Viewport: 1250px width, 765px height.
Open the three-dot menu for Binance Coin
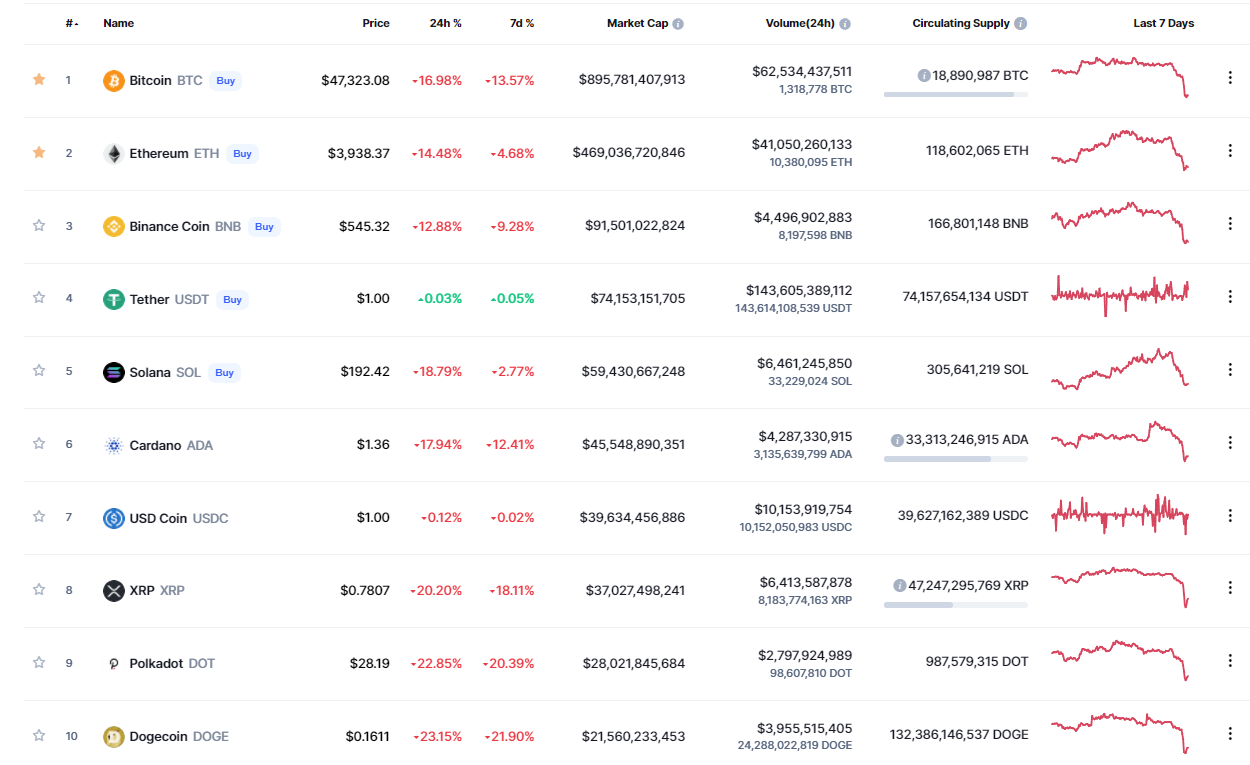click(x=1230, y=224)
